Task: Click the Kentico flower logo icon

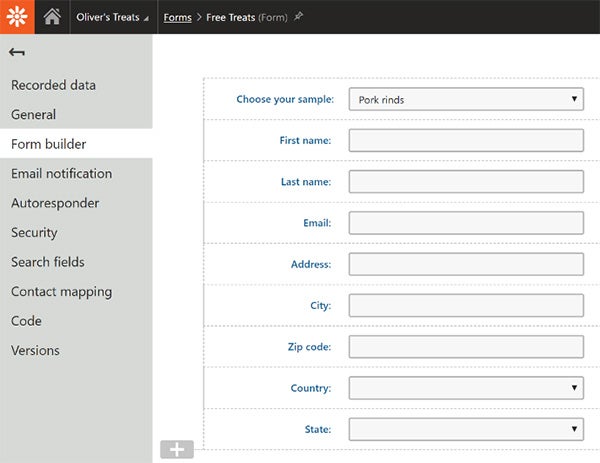Action: [17, 17]
